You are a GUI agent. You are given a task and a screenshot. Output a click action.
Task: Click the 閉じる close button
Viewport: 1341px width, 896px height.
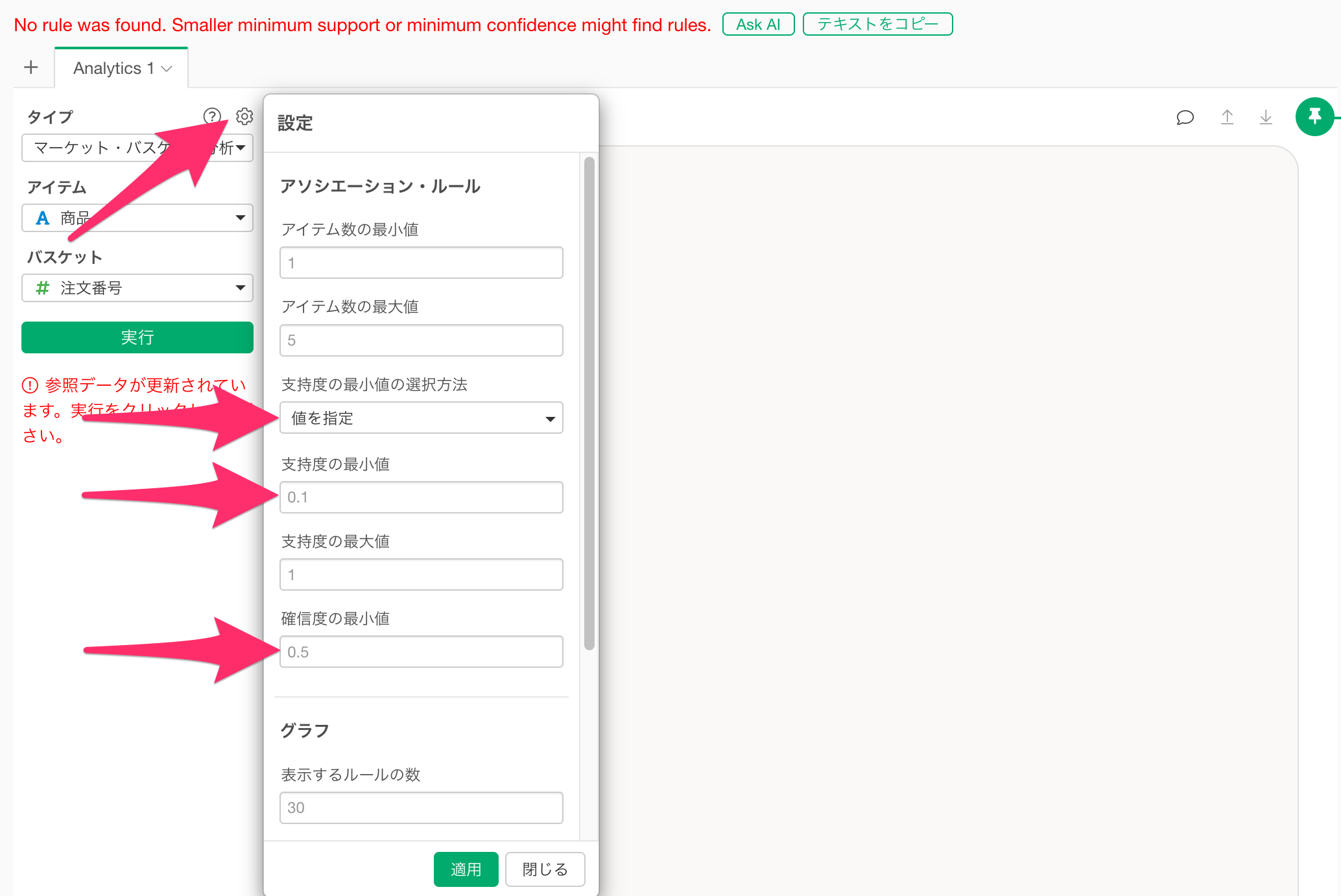click(x=545, y=869)
